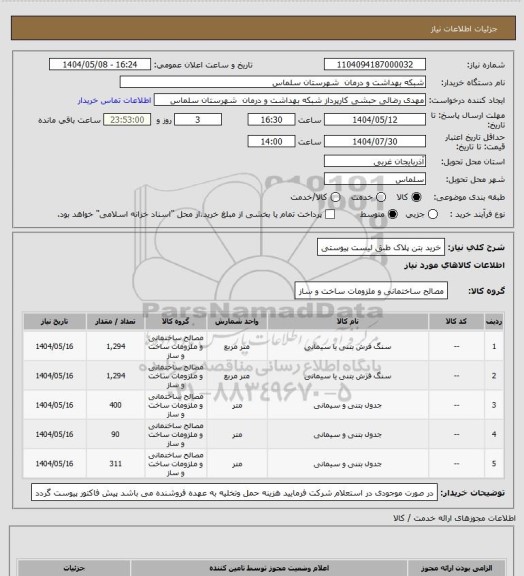Click the نام کالا column header

[348, 322]
